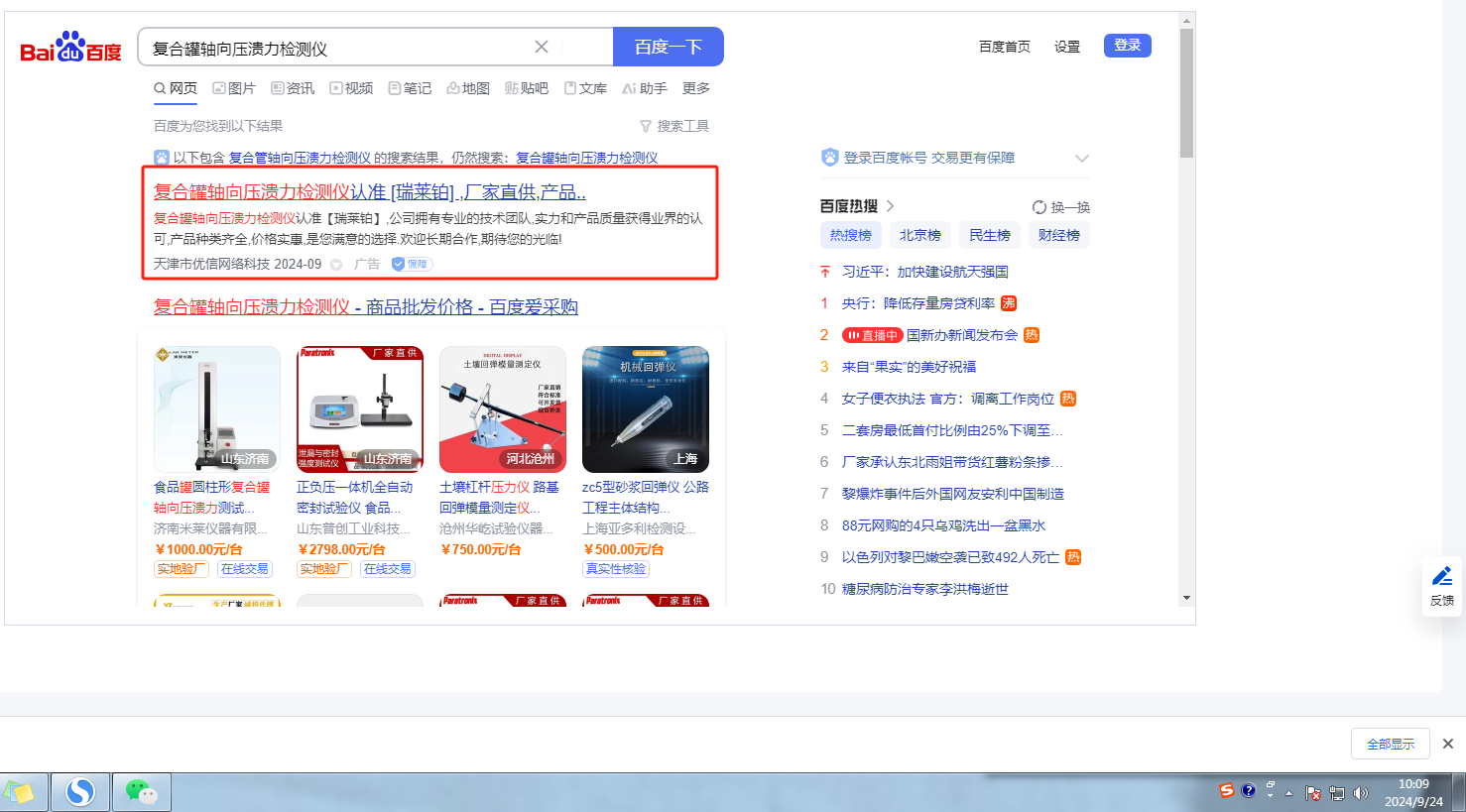
Task: Clear the search box with the X icon
Action: click(542, 47)
